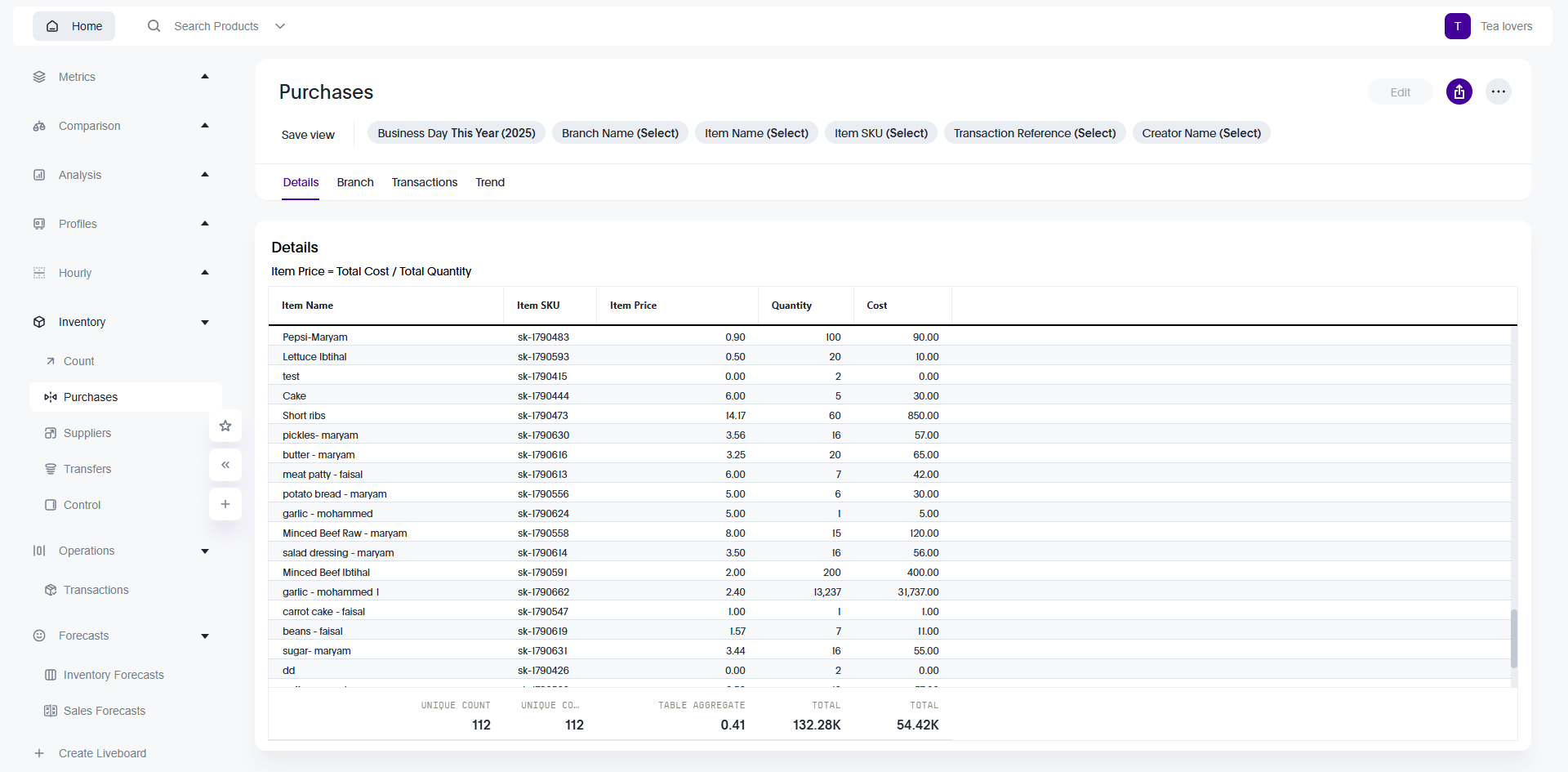The image size is (1568, 772).
Task: Open the Branch Name filter selector
Action: pos(620,133)
